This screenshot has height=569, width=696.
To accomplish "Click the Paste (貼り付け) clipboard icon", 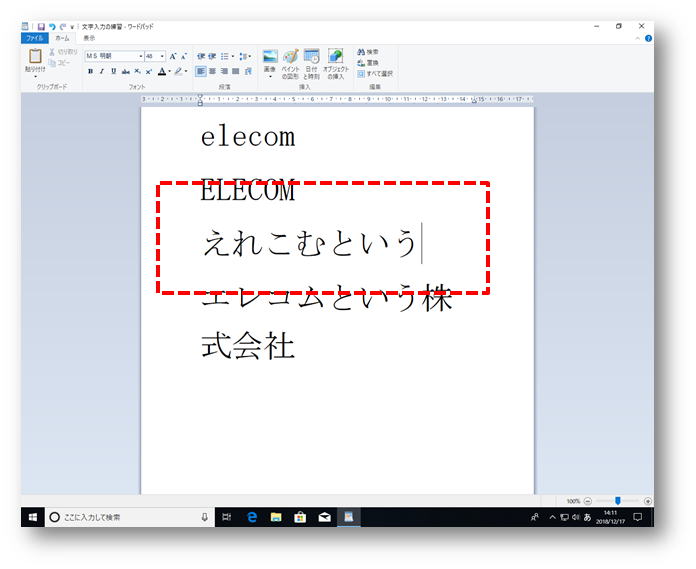I will pyautogui.click(x=35, y=56).
